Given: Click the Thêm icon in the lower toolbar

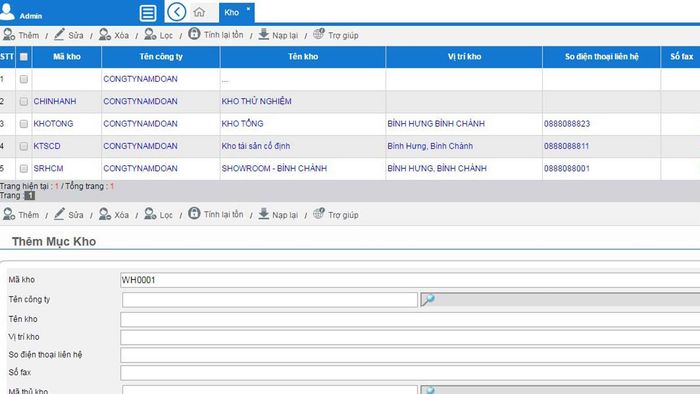Looking at the screenshot, I should tap(9, 214).
